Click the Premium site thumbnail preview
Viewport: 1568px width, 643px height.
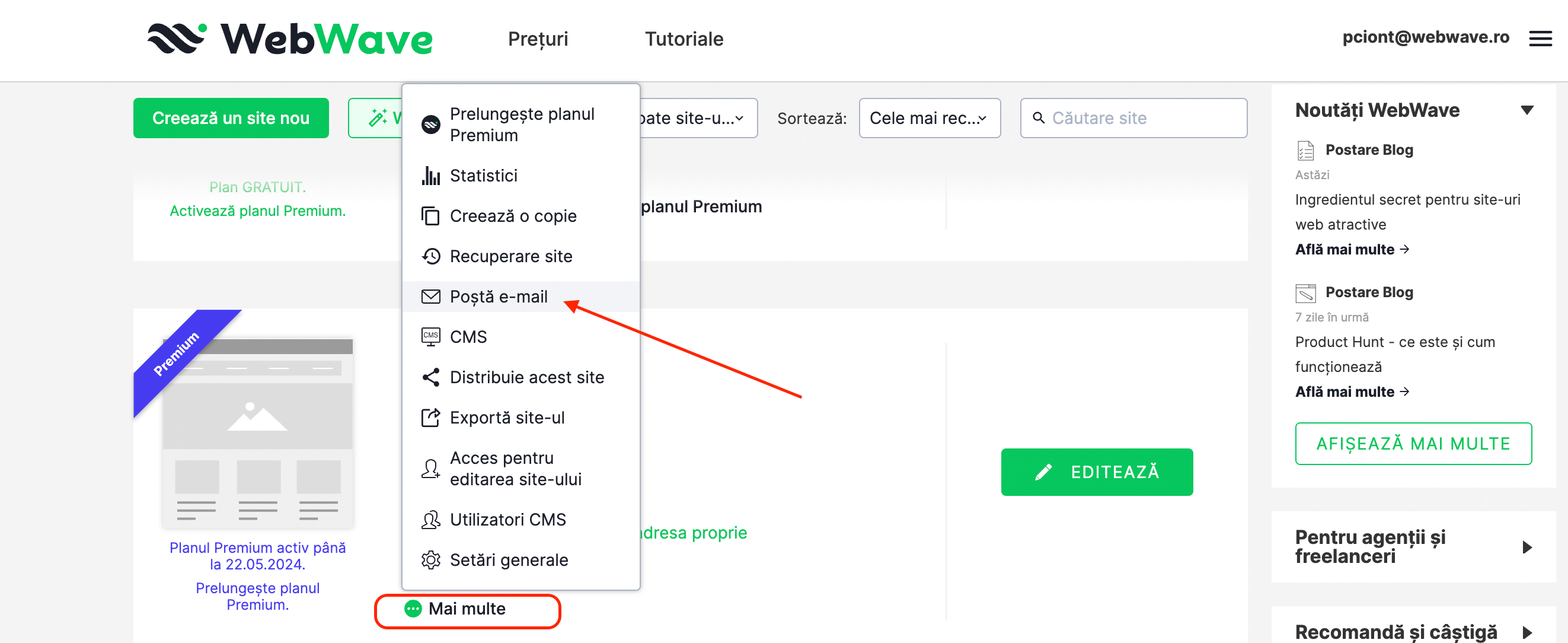point(257,432)
